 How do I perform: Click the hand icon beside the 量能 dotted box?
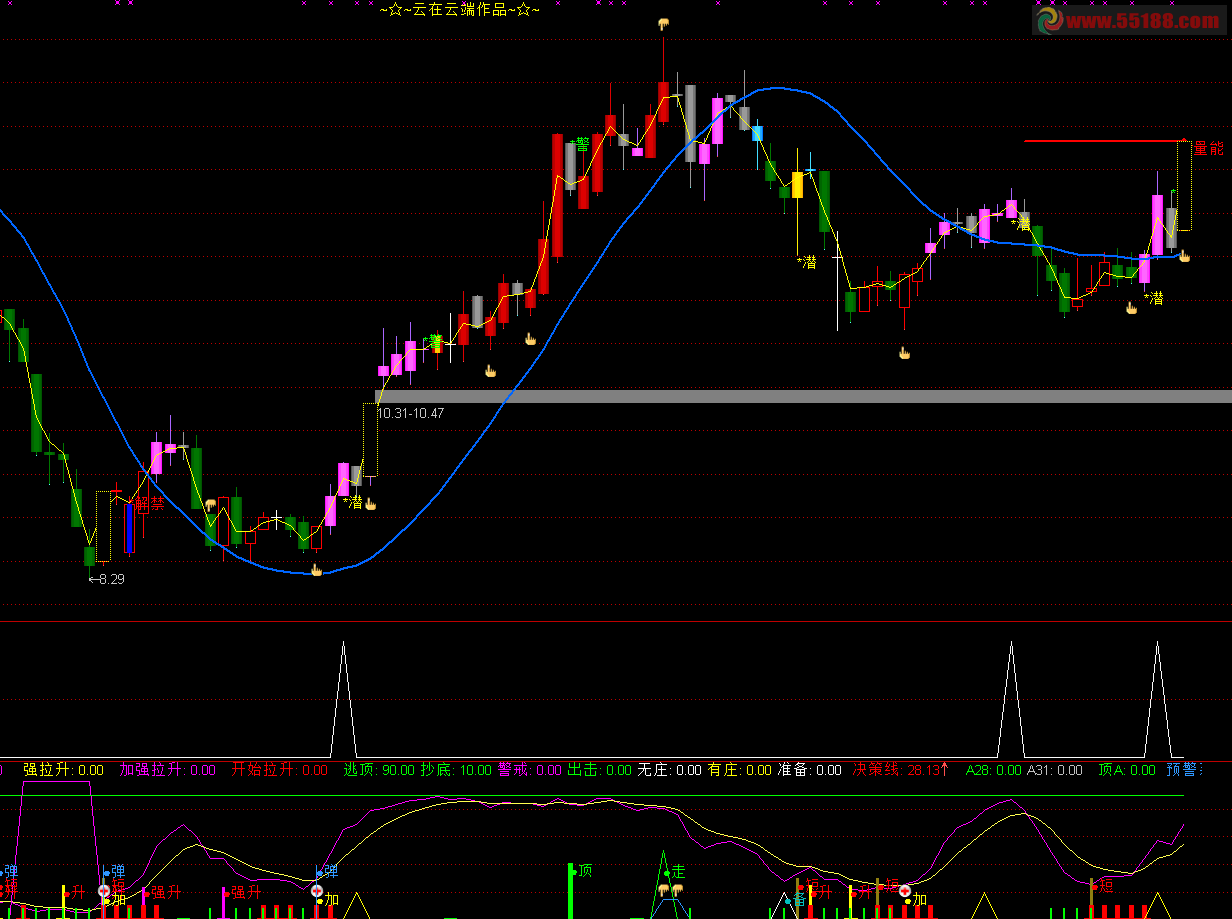point(1184,256)
